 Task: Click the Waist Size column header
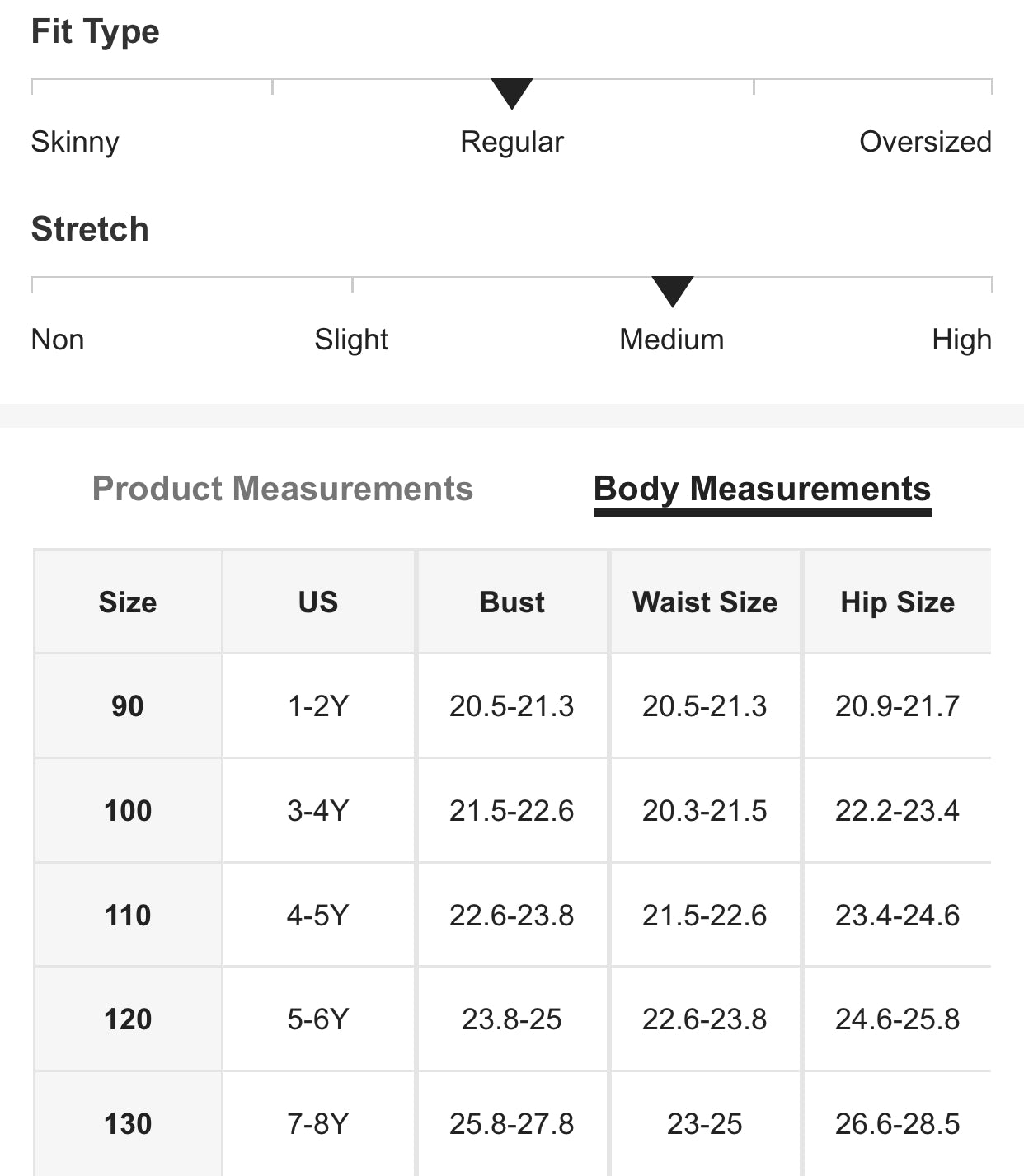(x=705, y=602)
